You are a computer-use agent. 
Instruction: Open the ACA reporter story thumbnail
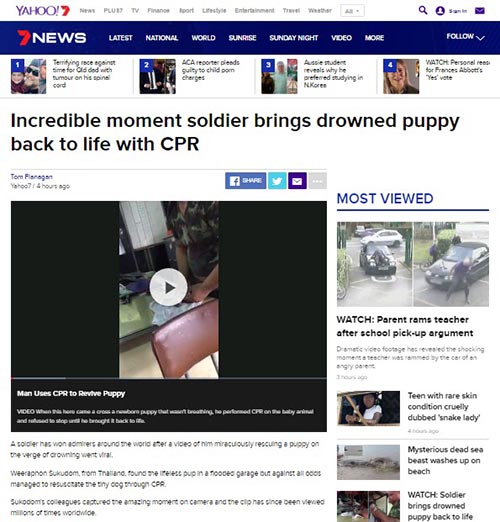click(157, 76)
